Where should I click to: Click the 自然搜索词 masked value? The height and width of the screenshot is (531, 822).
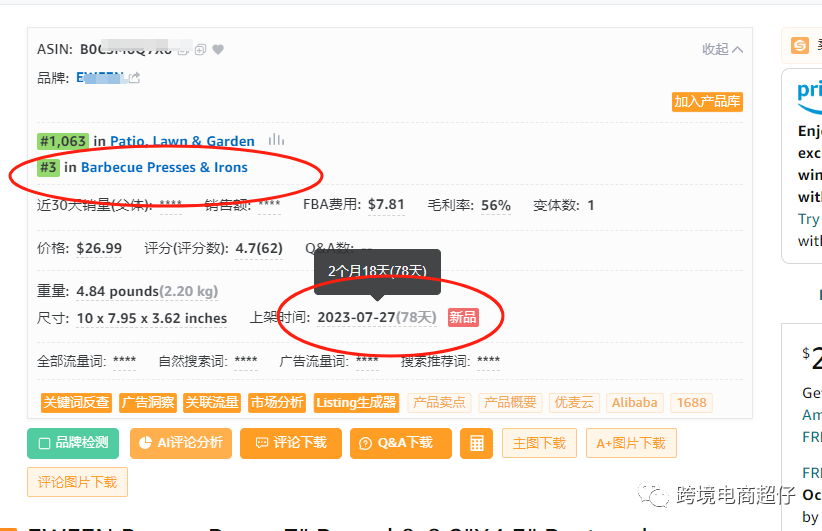246,361
